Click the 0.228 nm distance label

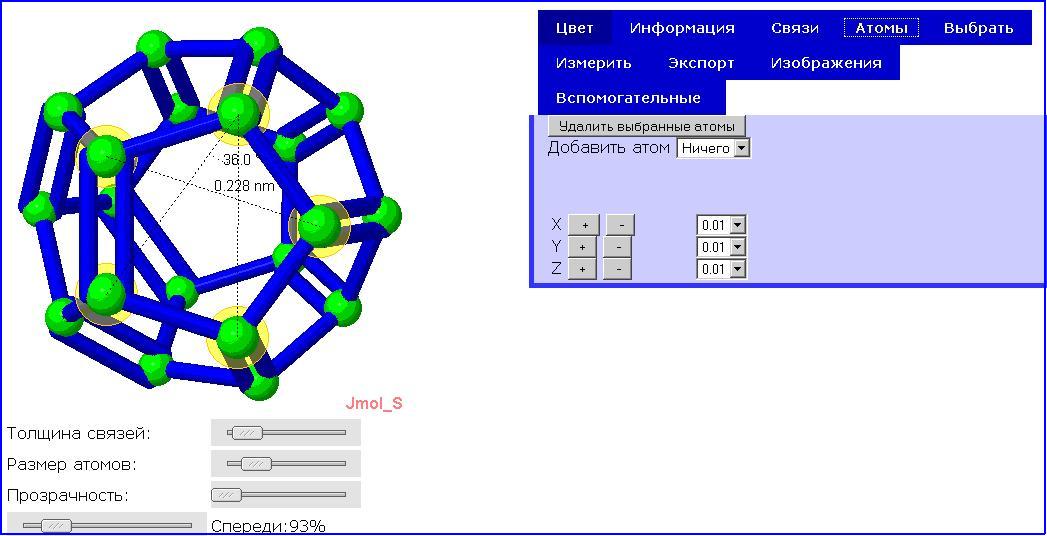[244, 186]
